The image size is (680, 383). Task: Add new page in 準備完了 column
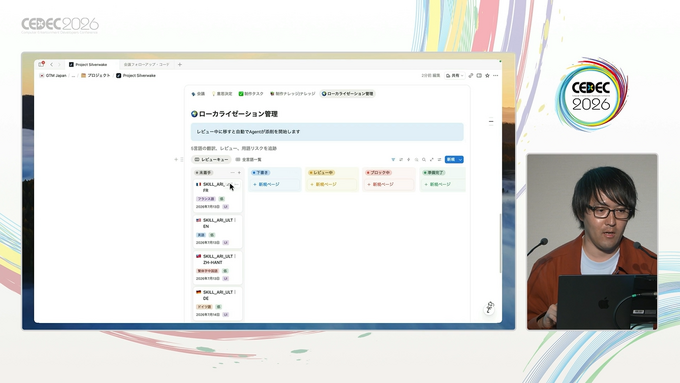click(x=443, y=184)
